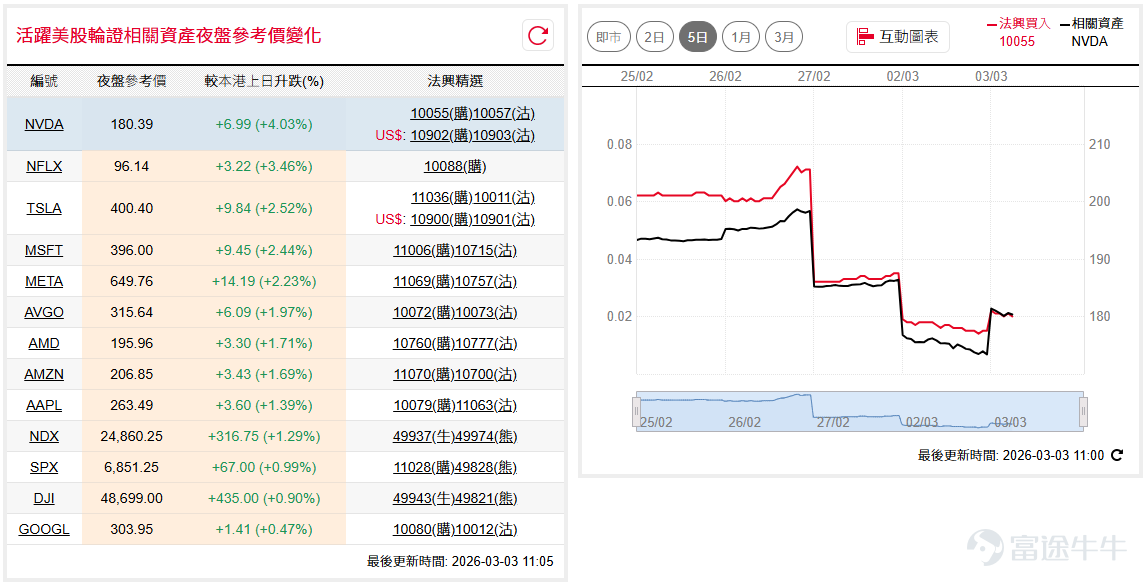
Task: Grab the left handle of chart range slider
Action: click(636, 411)
